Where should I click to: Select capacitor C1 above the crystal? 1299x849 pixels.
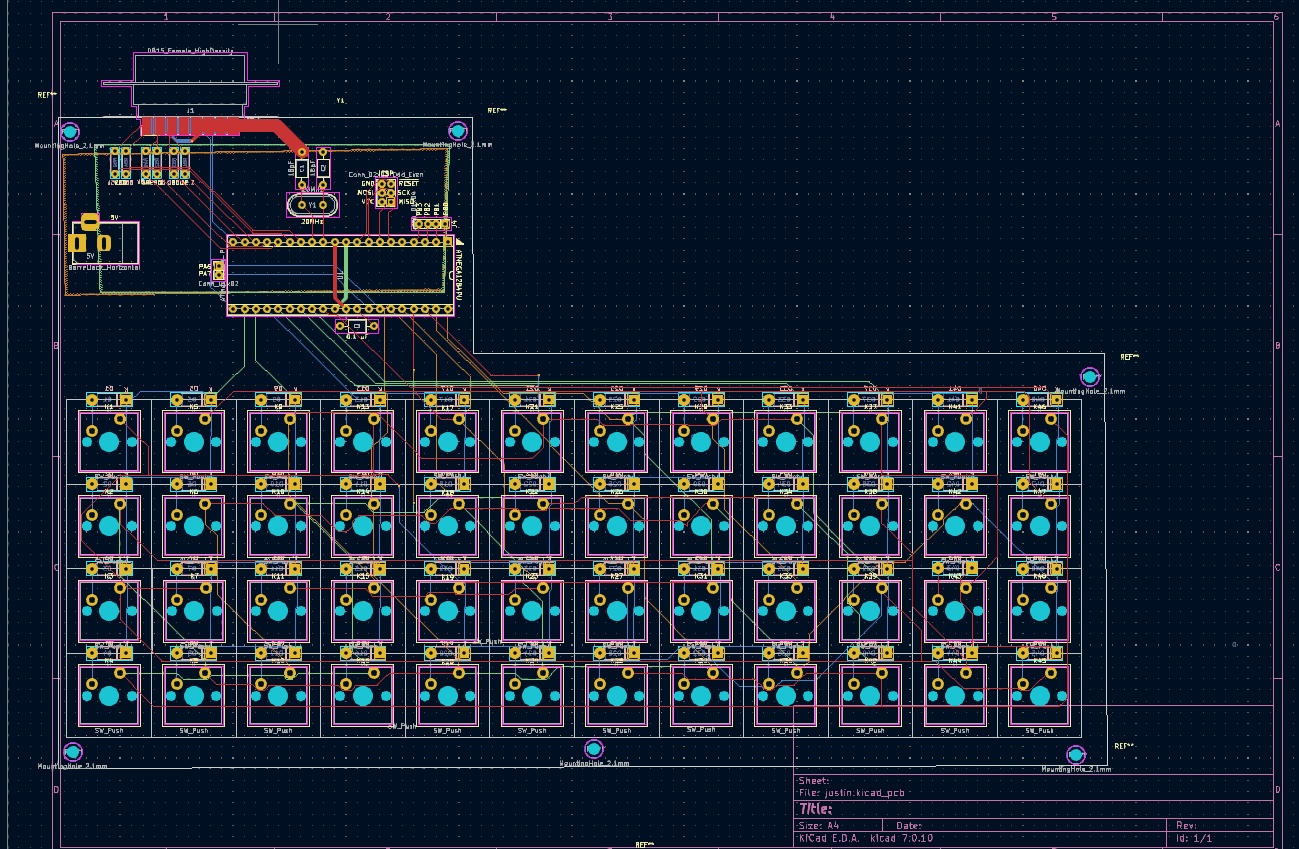click(302, 167)
